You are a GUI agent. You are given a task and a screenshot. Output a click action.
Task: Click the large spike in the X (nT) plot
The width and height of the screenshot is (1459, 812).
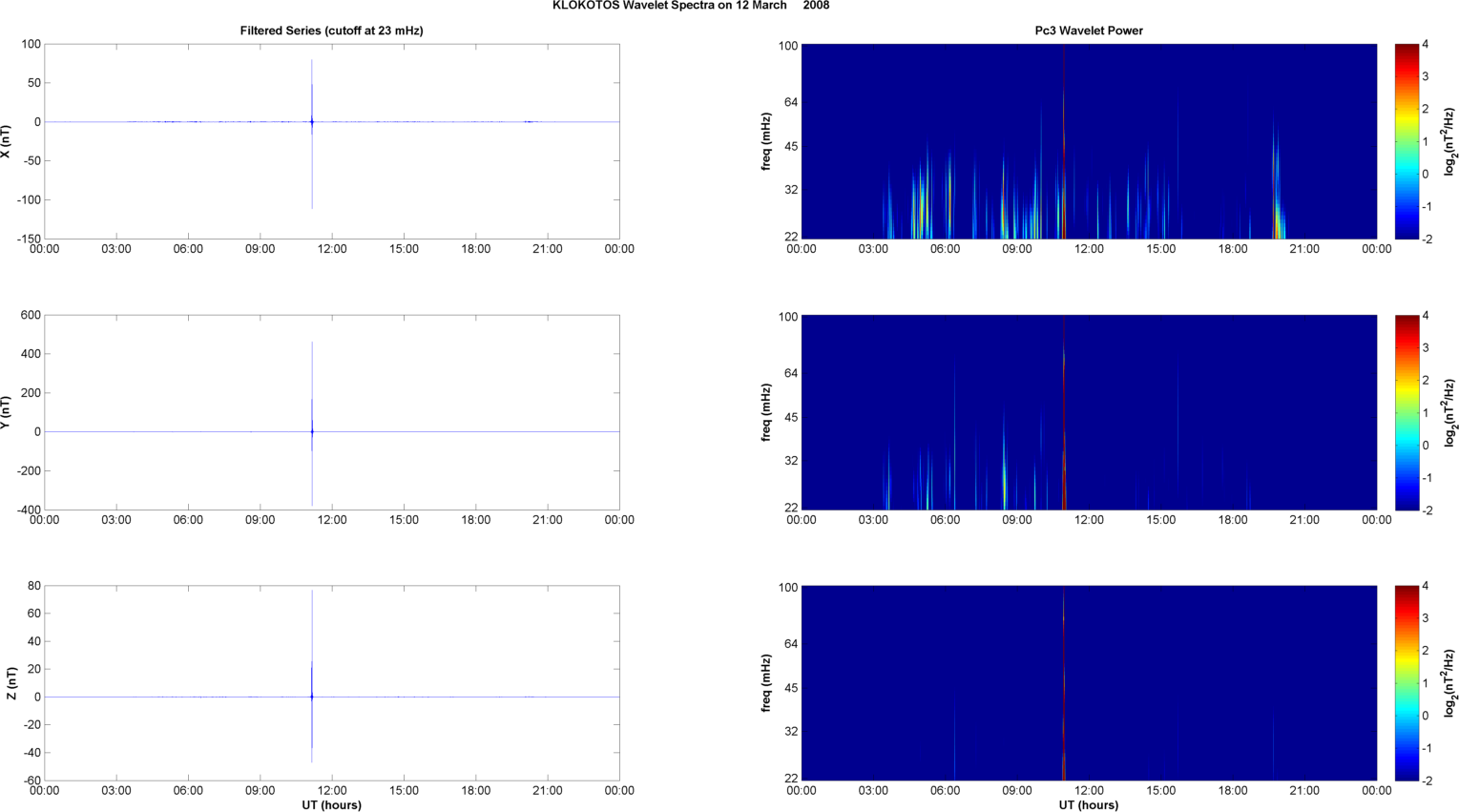(x=312, y=122)
